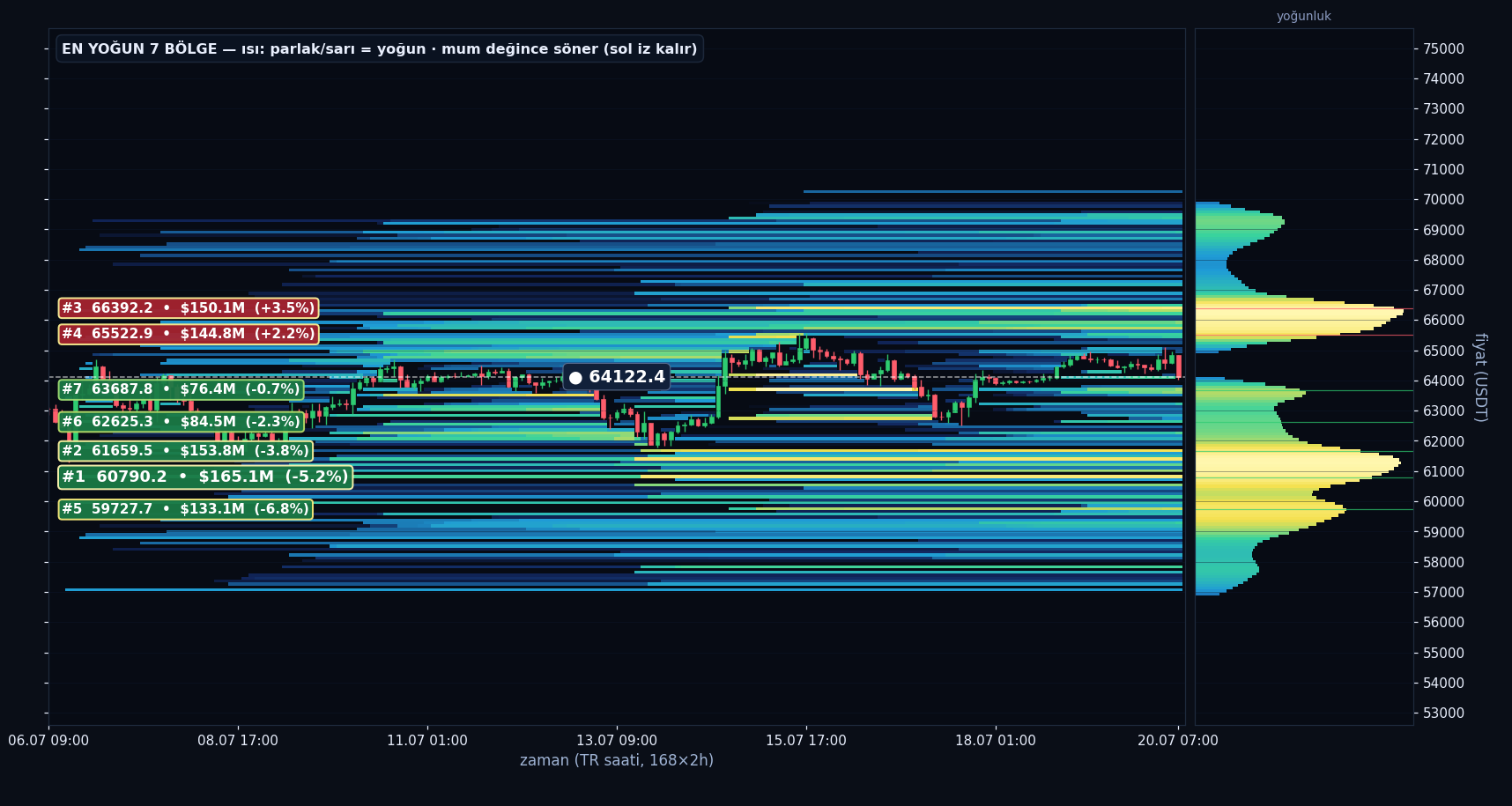Click the 73000 price tick
The image size is (1512, 806).
[x=1444, y=109]
